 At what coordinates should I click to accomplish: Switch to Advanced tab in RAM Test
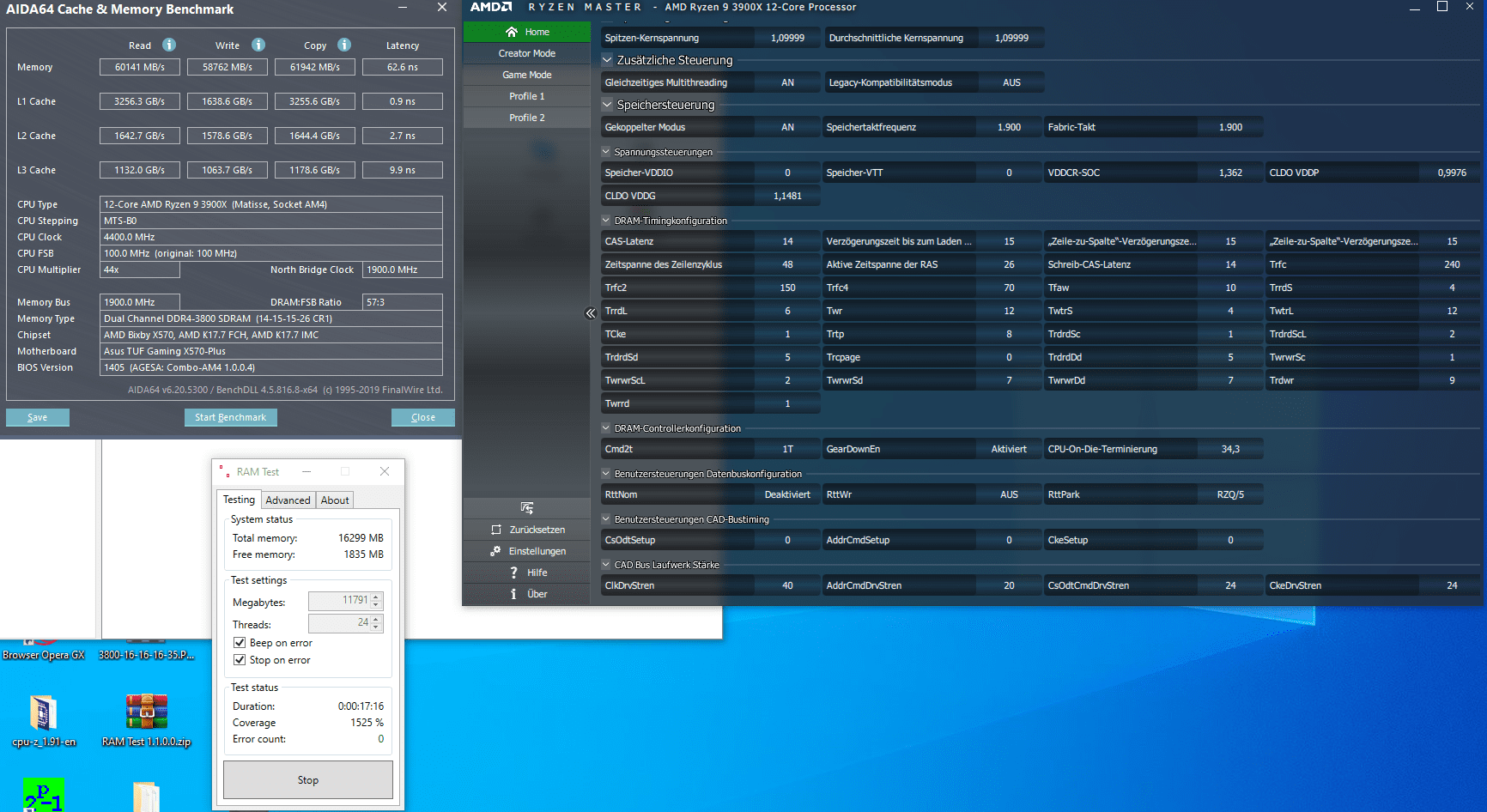tap(288, 500)
